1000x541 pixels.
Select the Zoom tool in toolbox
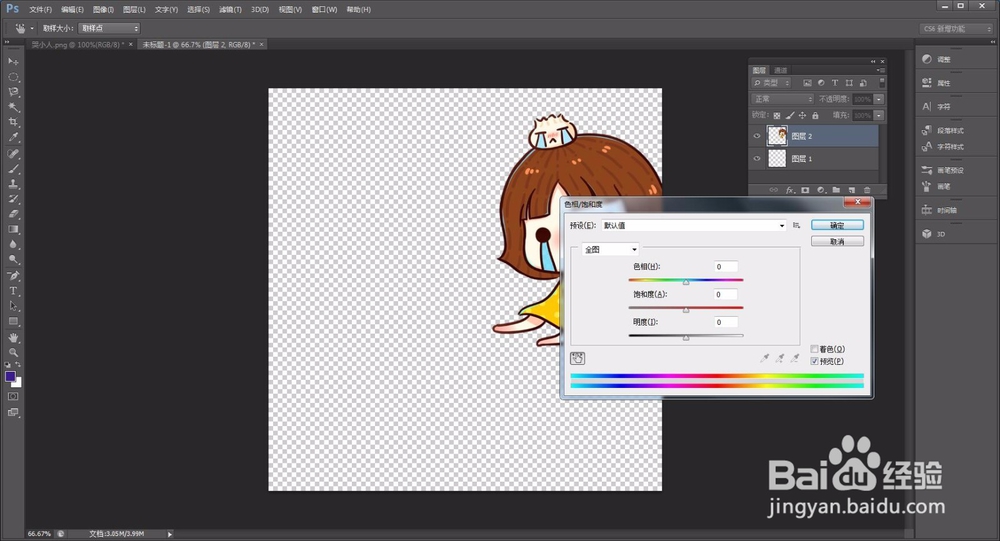(x=13, y=352)
